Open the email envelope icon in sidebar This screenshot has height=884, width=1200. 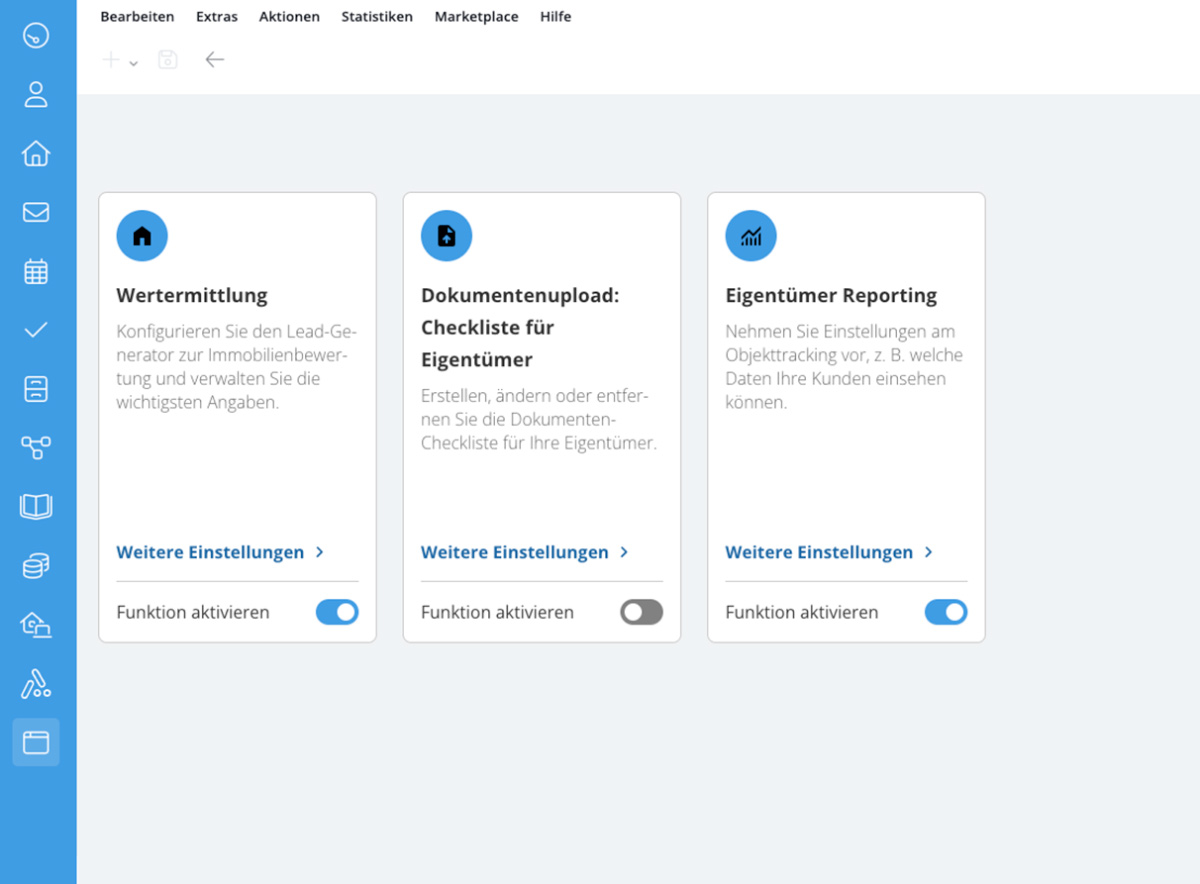click(x=36, y=212)
